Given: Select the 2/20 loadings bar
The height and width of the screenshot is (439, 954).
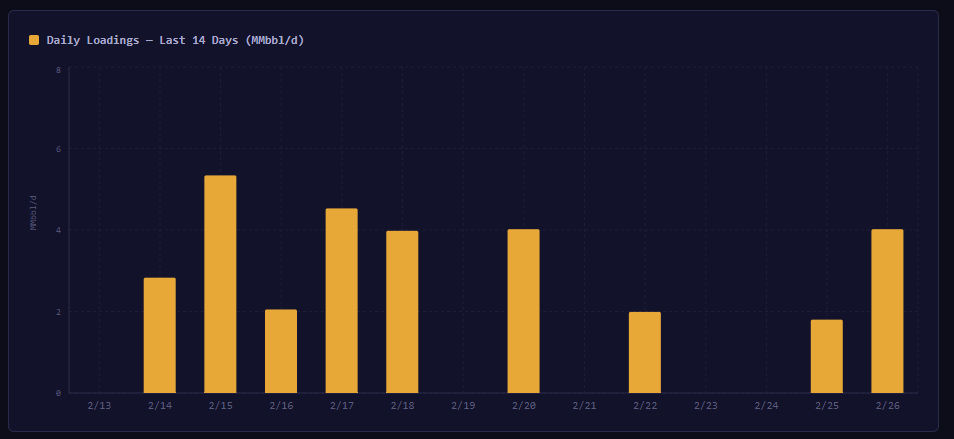Looking at the screenshot, I should pos(523,311).
